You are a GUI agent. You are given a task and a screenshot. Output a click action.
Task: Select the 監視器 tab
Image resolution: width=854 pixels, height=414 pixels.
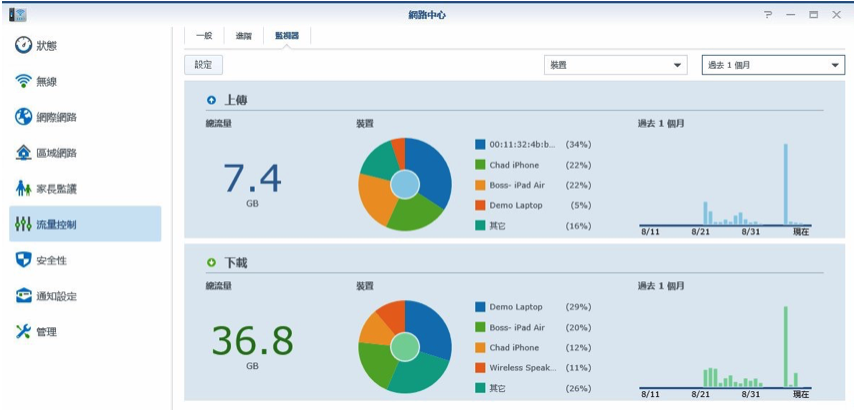286,36
